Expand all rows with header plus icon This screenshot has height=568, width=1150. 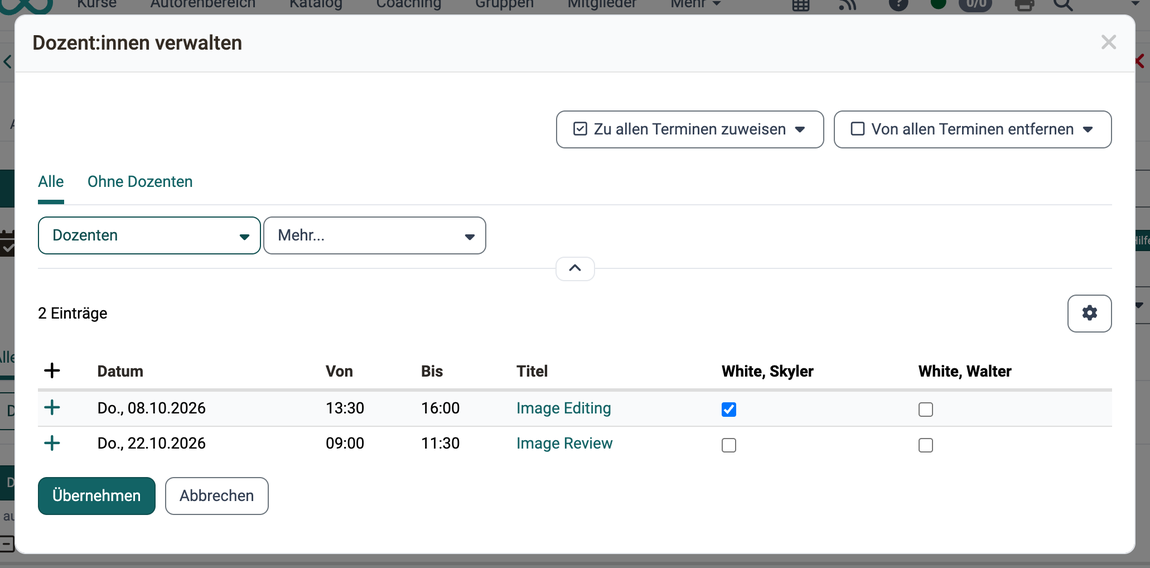[51, 371]
